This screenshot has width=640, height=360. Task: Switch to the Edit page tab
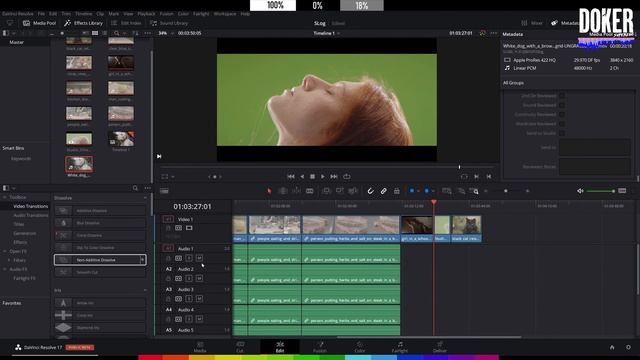280,347
